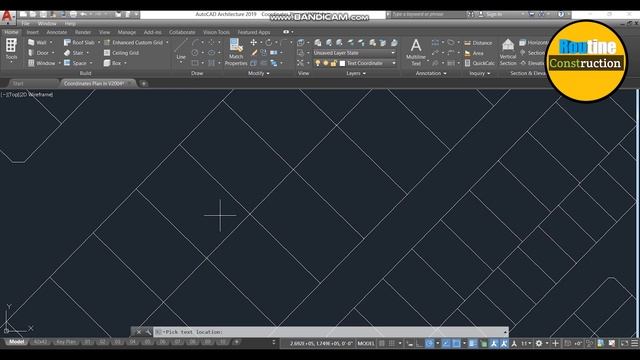Screen dimensions: 640x360
Task: Toggle polar tracking in status bar
Action: pyautogui.click(x=429, y=343)
